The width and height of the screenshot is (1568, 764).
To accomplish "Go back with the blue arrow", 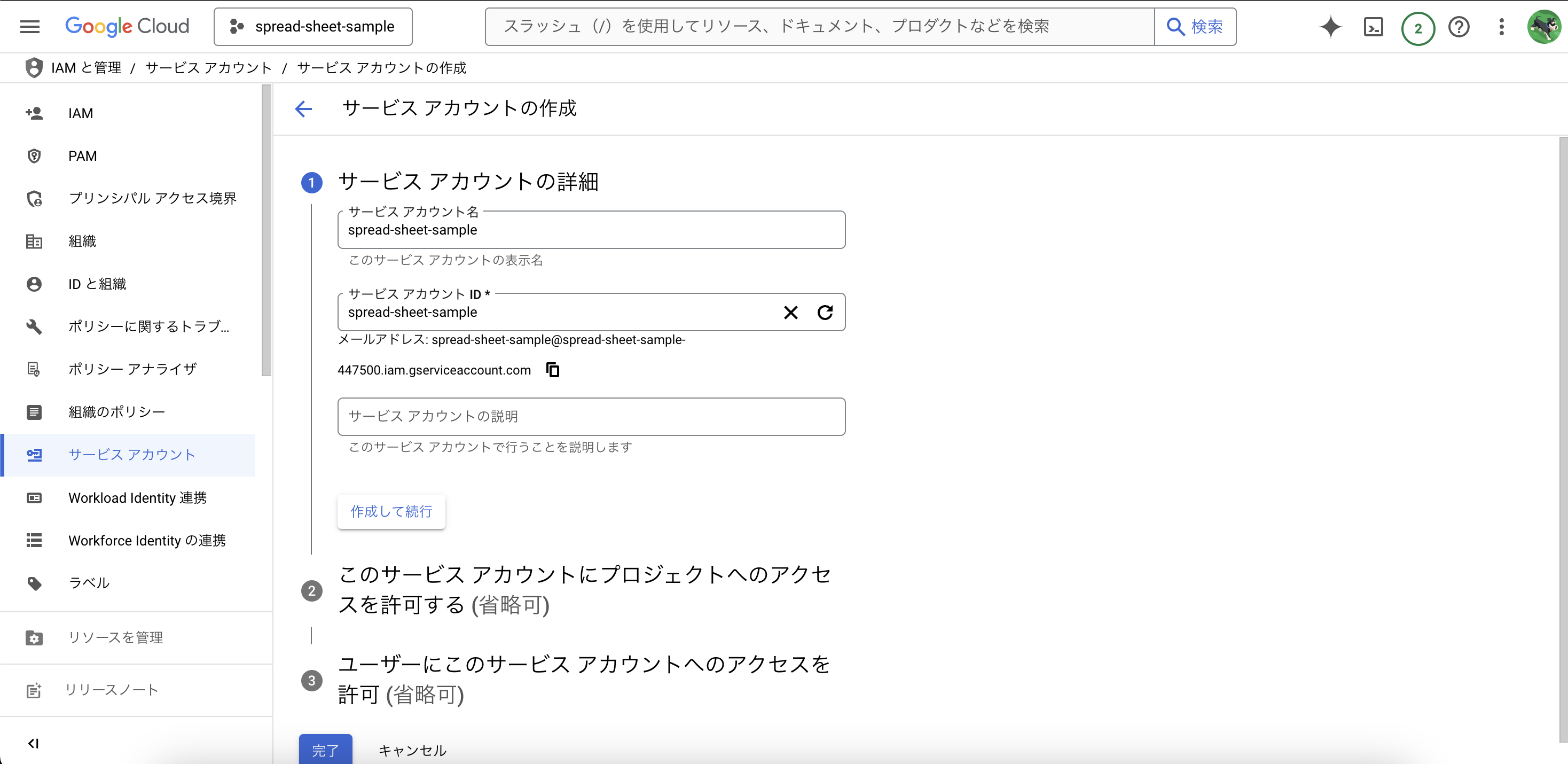I will coord(303,109).
